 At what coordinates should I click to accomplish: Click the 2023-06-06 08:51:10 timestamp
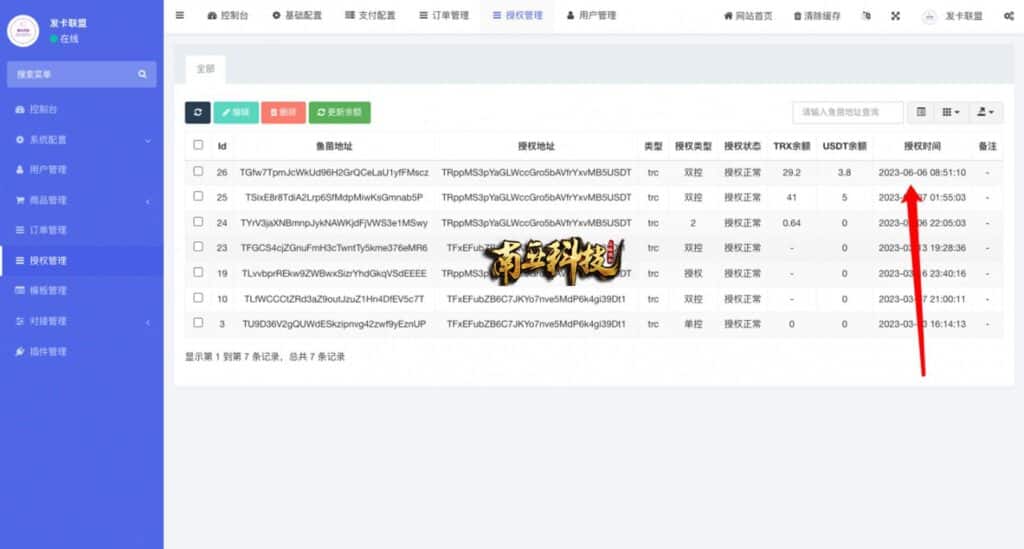922,172
